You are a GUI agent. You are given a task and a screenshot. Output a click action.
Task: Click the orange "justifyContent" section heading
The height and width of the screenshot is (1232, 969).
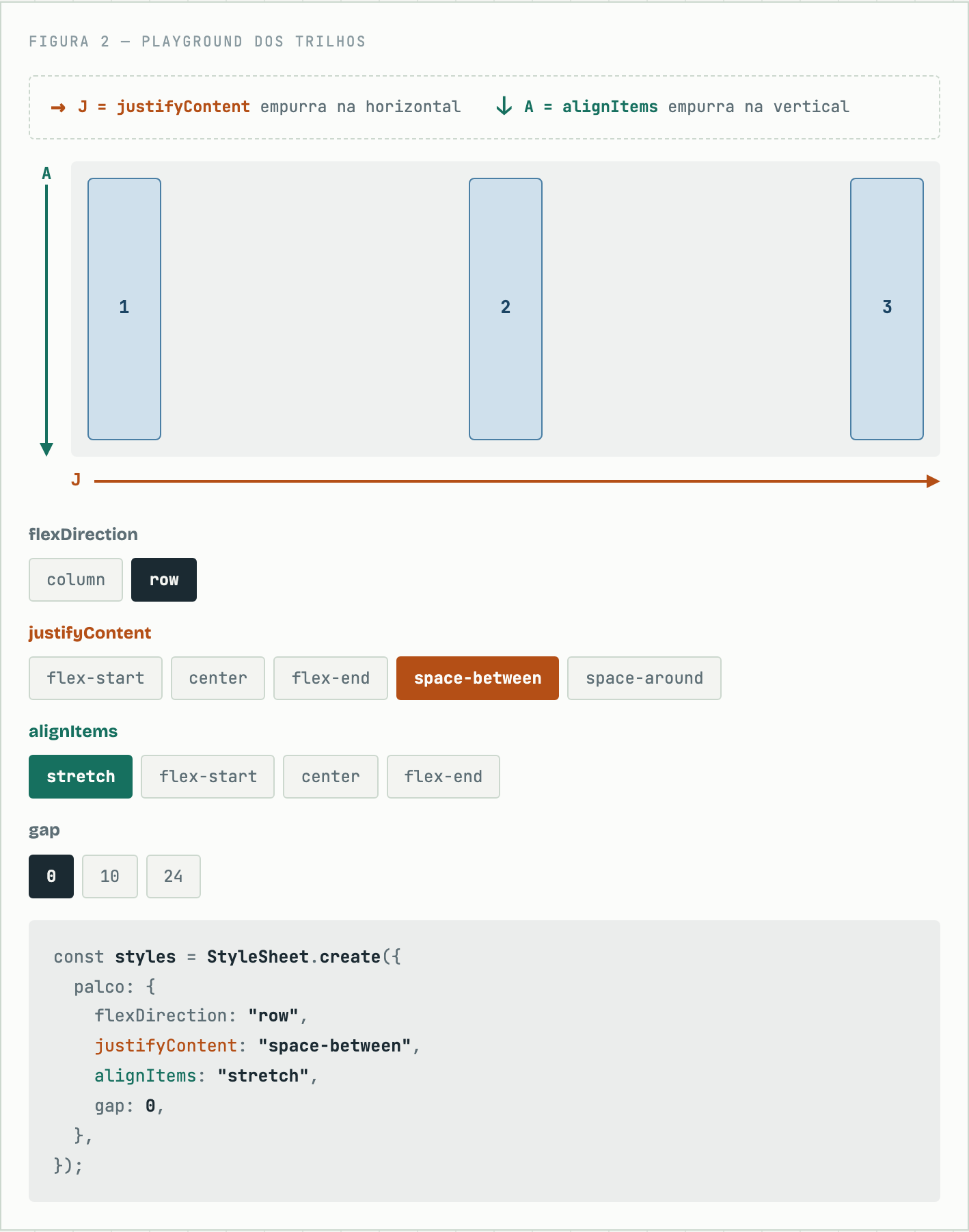click(90, 633)
